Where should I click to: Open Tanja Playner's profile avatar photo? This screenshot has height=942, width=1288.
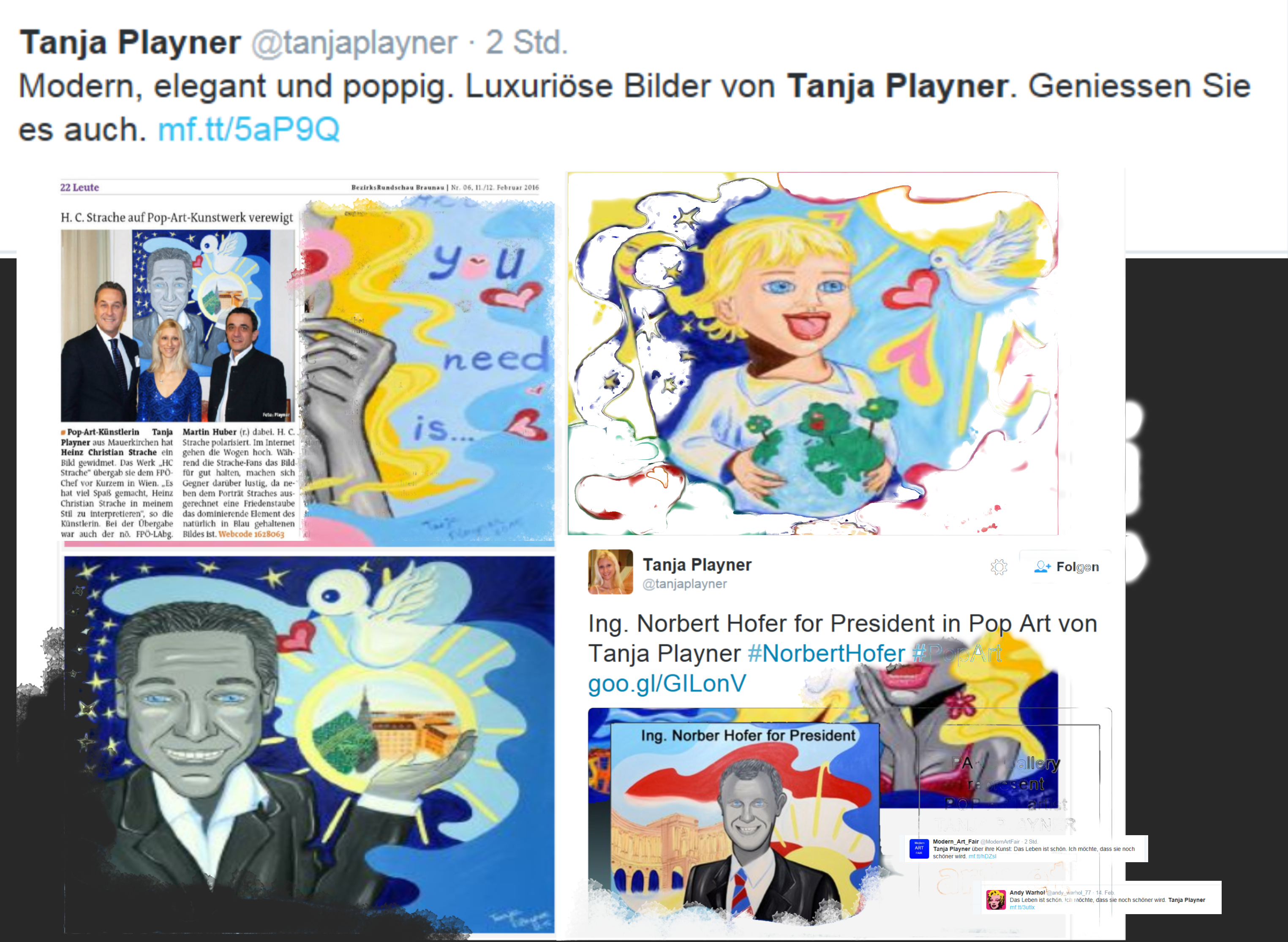(610, 572)
